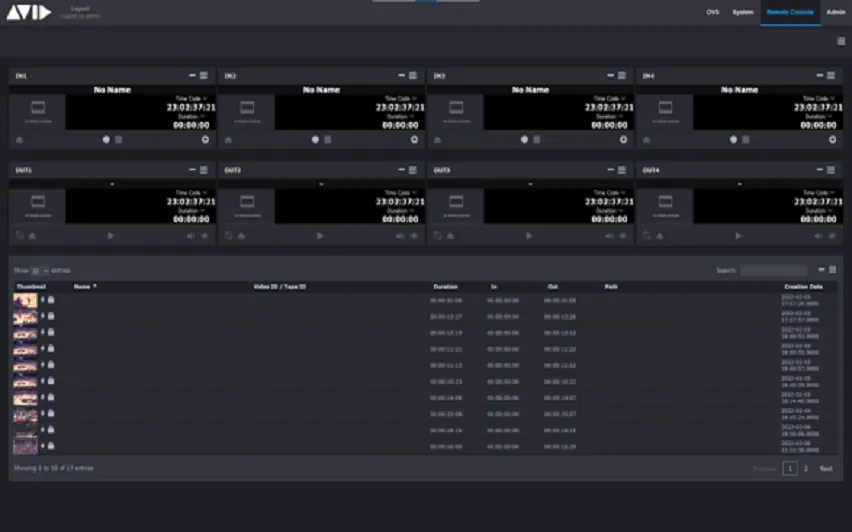852x532 pixels.
Task: Toggle the loop icon in OUT1 panel
Action: point(20,235)
